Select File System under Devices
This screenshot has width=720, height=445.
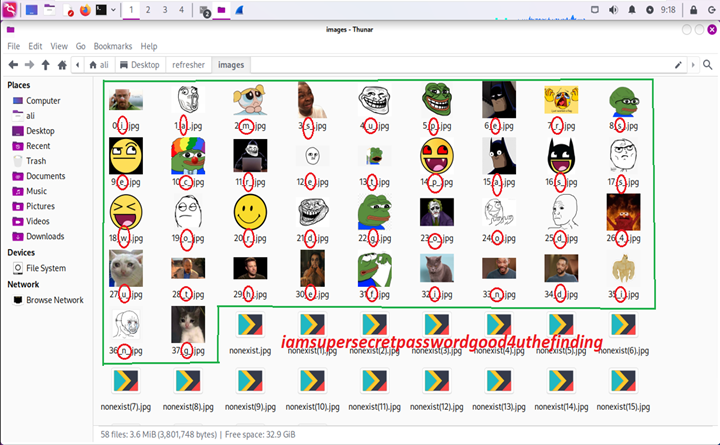tap(39, 268)
